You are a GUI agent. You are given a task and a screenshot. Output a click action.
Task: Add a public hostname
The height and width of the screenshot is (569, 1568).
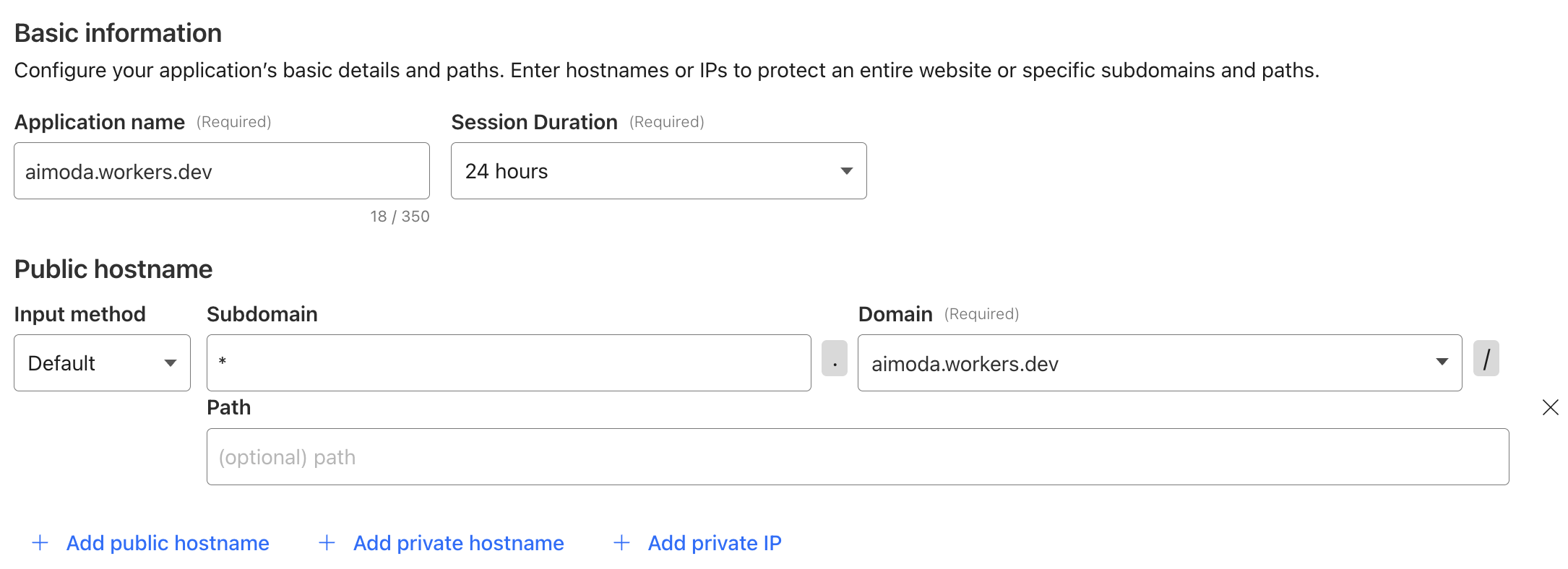tap(168, 543)
